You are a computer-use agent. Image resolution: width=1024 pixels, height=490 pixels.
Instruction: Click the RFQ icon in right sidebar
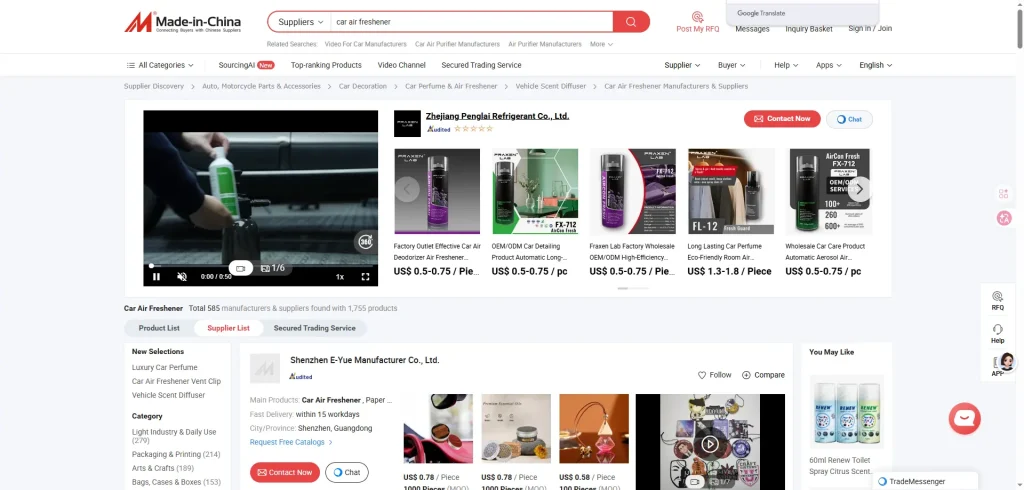[x=997, y=297]
